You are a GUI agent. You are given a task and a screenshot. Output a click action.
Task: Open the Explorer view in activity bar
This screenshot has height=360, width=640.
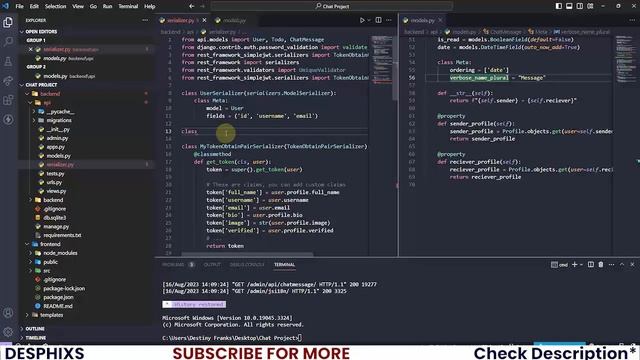[8, 22]
